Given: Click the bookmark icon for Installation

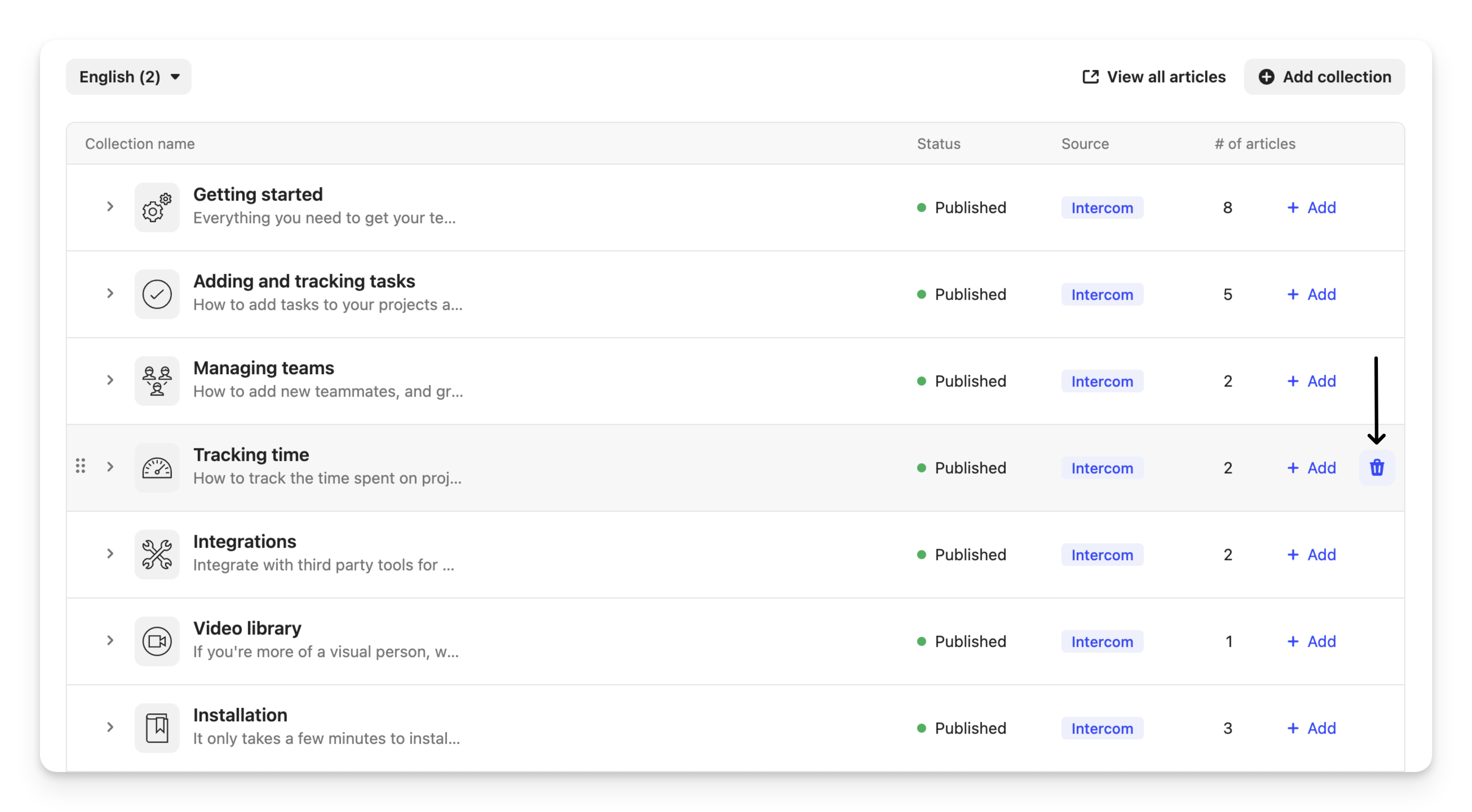Looking at the screenshot, I should pos(157,728).
